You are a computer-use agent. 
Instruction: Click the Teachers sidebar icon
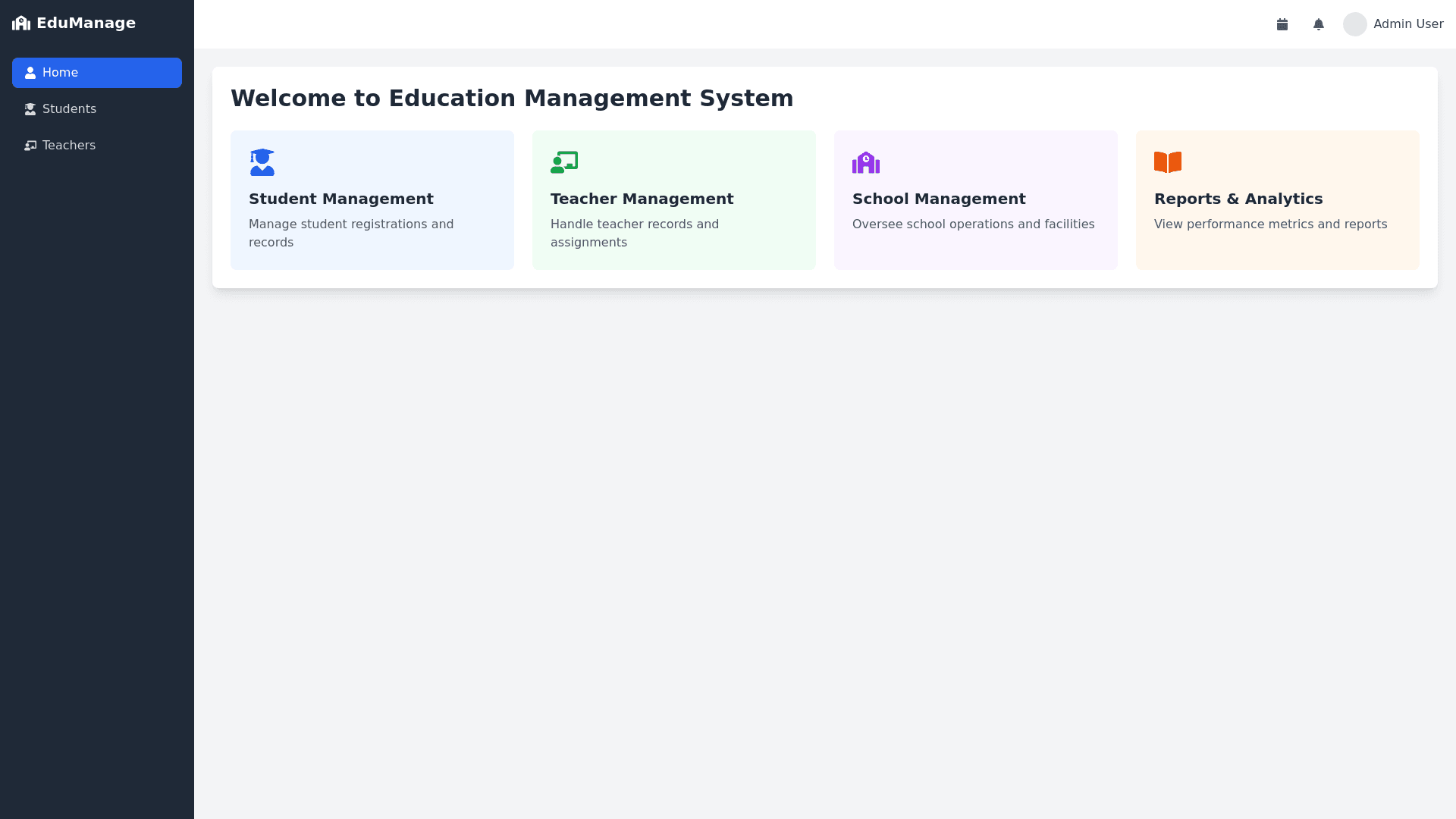[30, 146]
